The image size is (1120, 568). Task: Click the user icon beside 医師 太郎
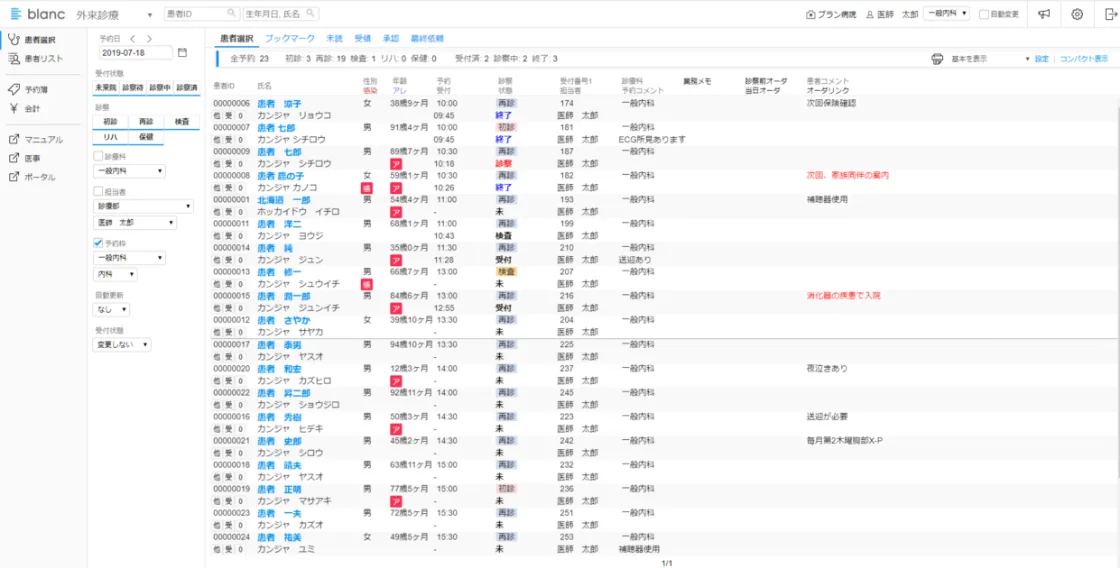pos(870,14)
